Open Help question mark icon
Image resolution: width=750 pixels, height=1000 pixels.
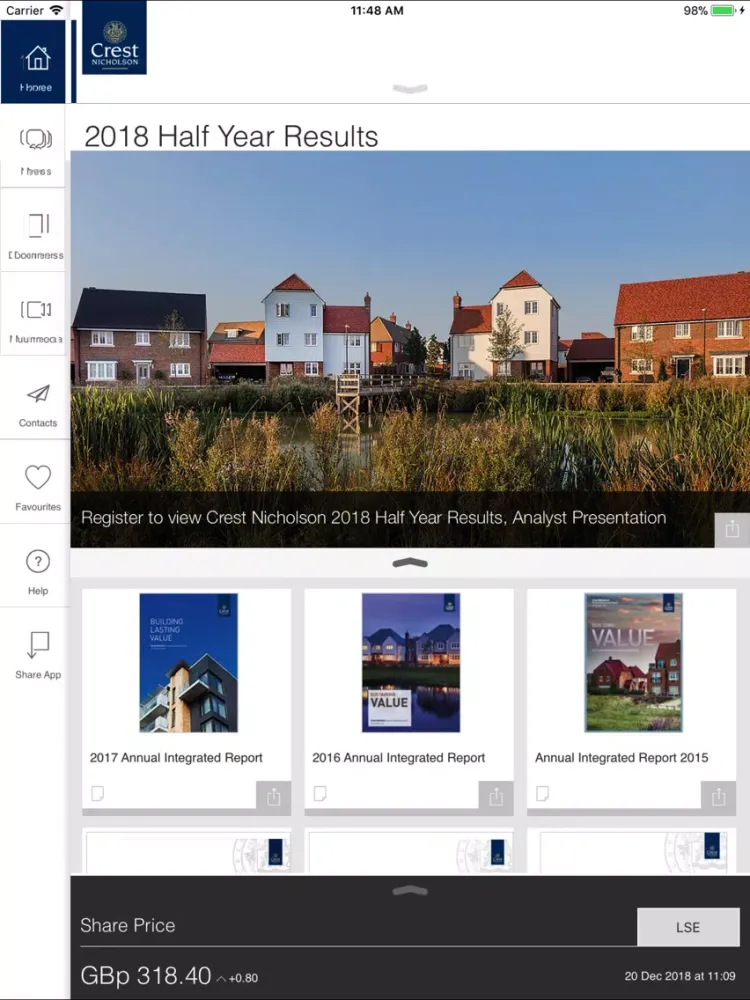38,561
